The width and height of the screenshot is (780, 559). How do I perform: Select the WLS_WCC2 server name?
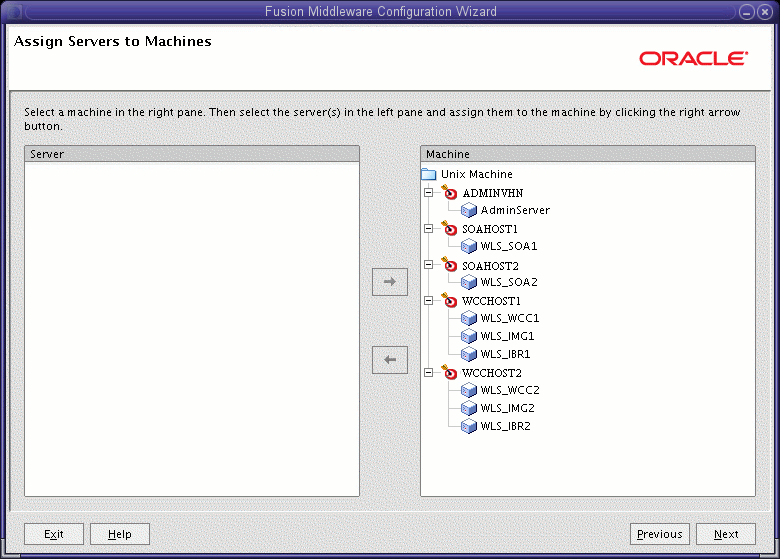(509, 390)
